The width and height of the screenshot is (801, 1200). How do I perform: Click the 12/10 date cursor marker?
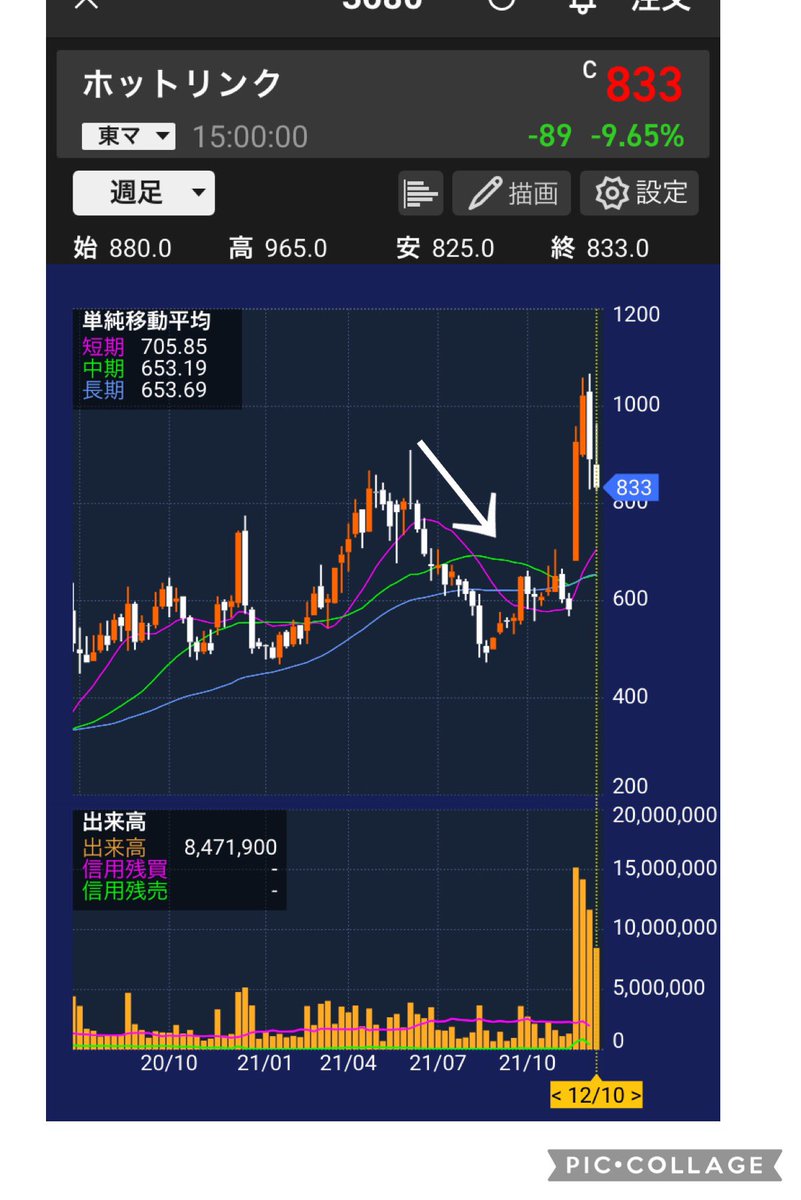coord(596,1095)
